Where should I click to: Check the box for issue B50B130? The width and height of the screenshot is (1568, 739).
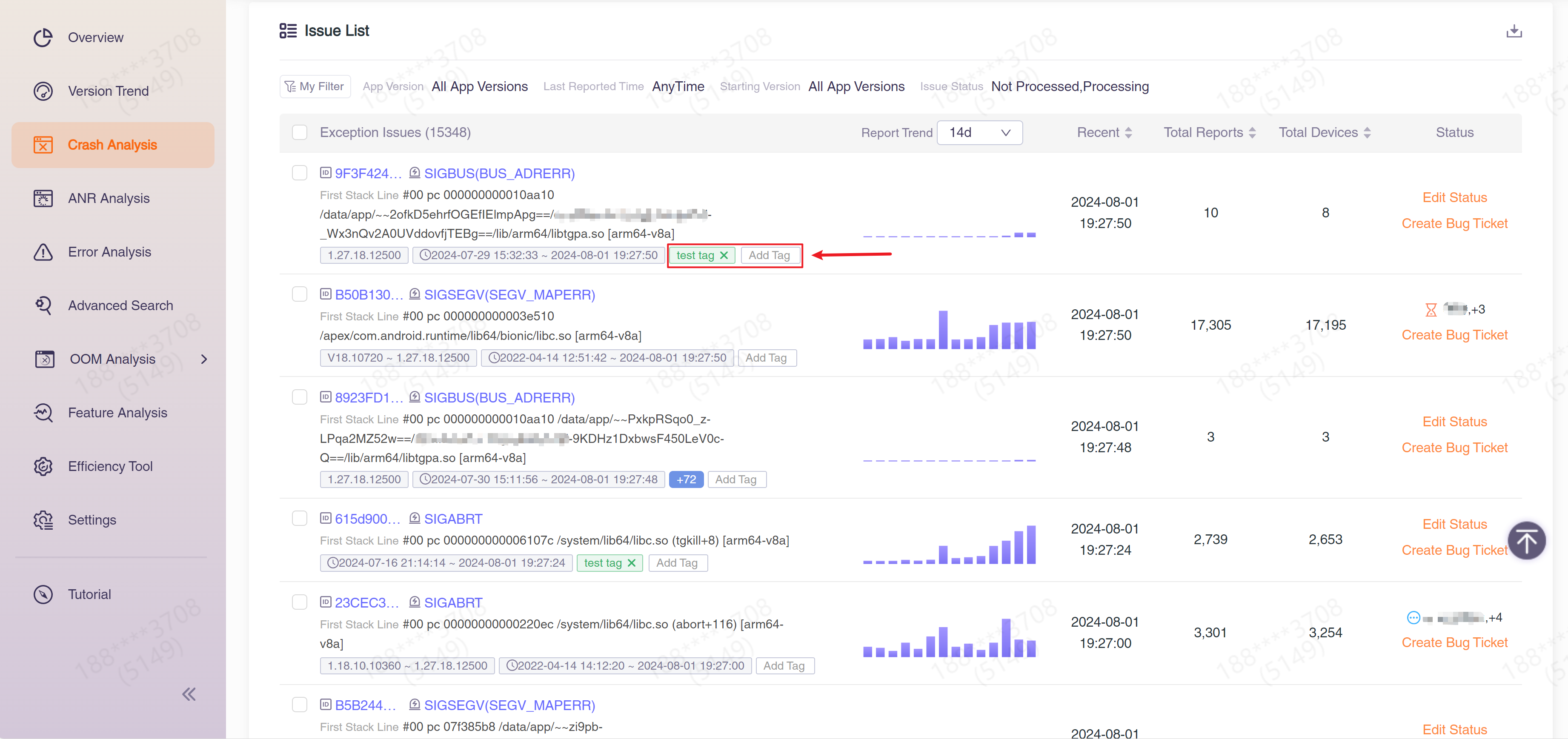point(300,294)
